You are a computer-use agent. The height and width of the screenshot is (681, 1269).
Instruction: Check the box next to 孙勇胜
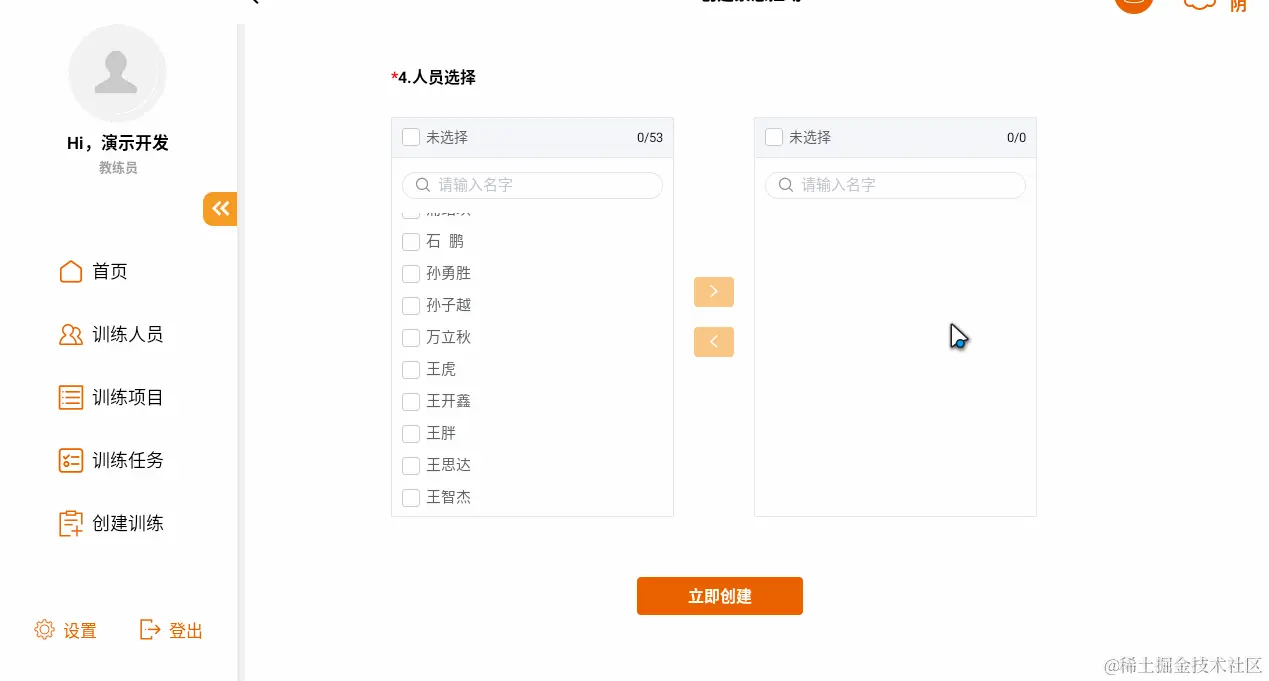pyautogui.click(x=411, y=274)
